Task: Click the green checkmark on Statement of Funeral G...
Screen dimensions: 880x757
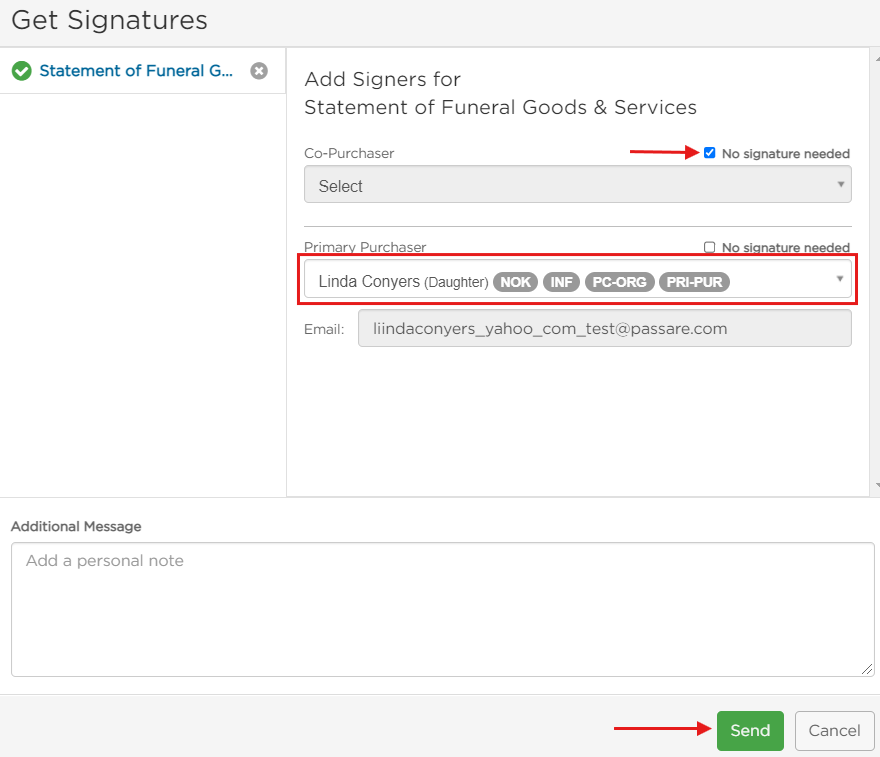Action: point(21,70)
